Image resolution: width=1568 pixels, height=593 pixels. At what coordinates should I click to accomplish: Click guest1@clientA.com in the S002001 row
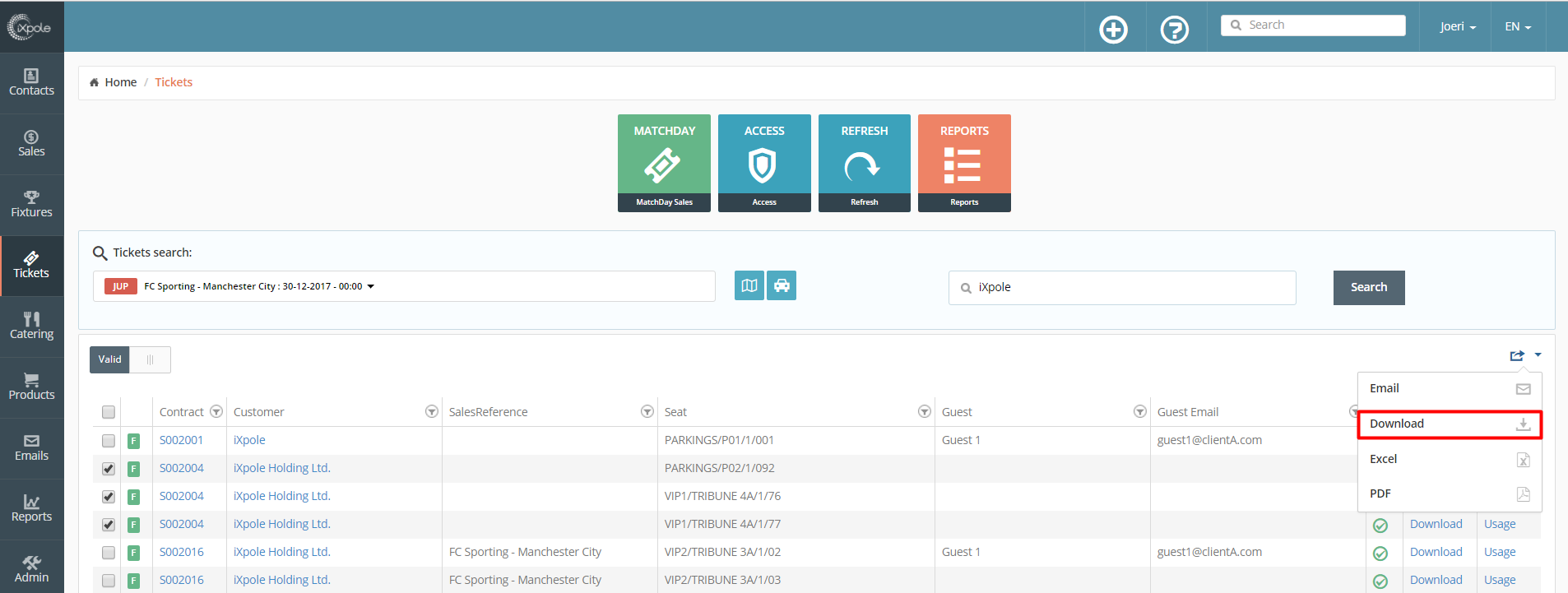pos(1209,440)
